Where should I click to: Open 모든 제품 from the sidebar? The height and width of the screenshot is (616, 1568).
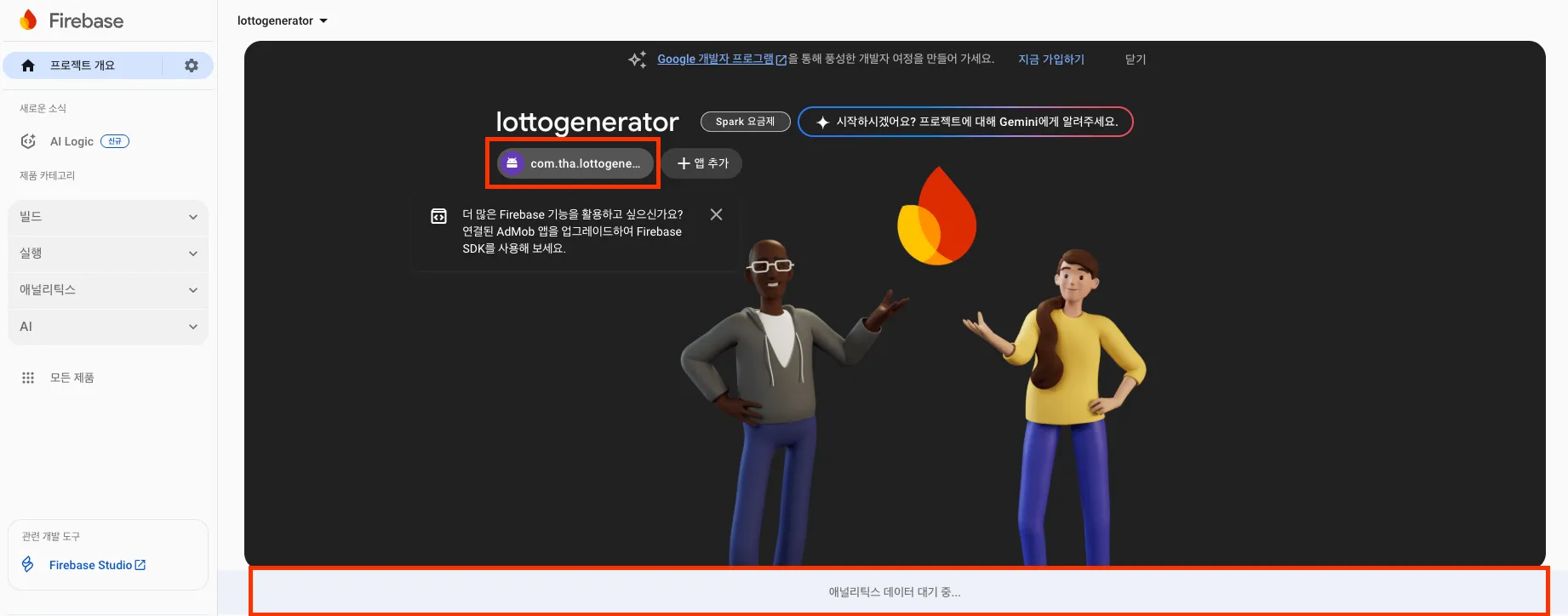[72, 378]
